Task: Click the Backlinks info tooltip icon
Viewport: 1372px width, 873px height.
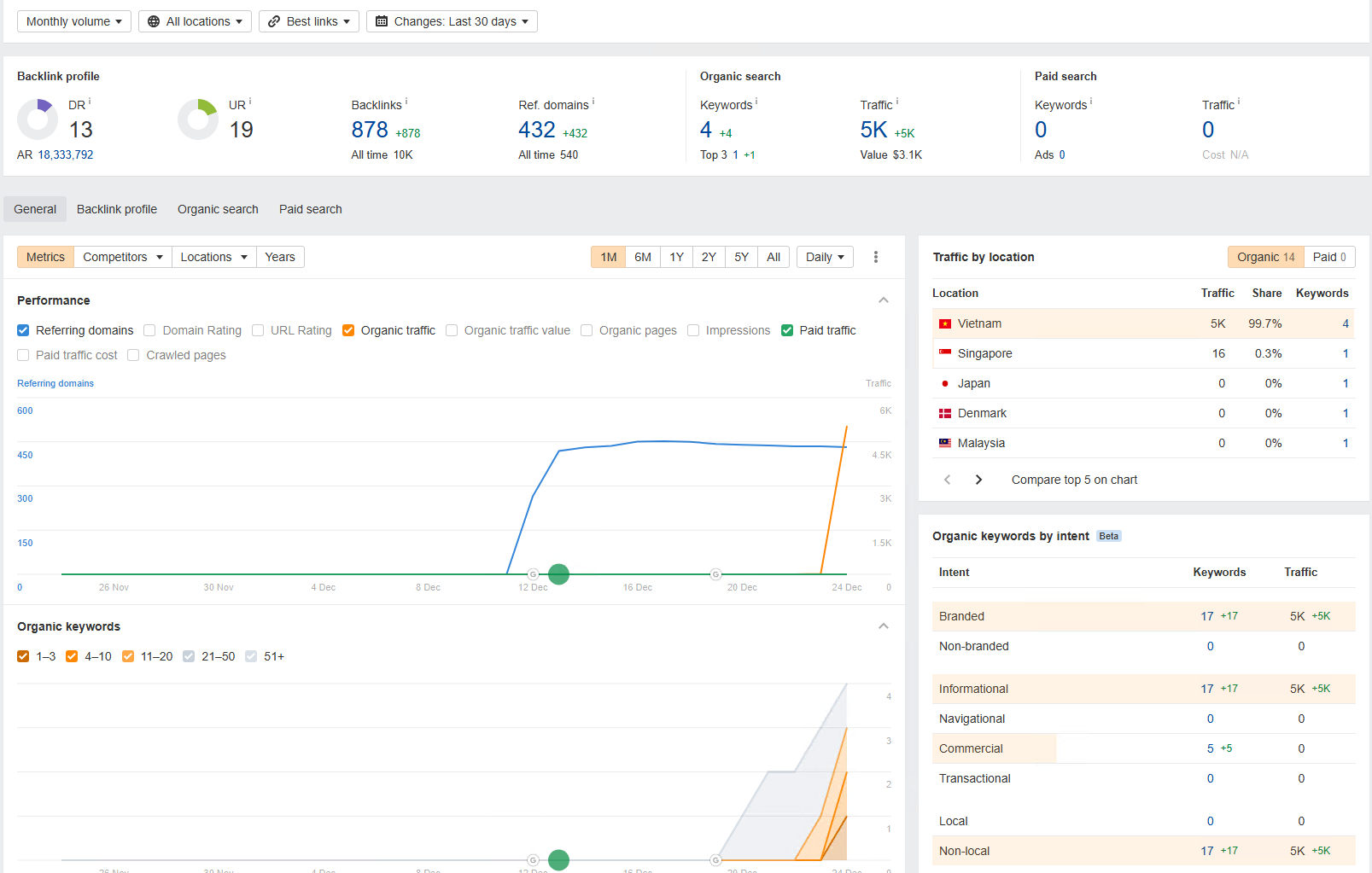Action: 406,101
